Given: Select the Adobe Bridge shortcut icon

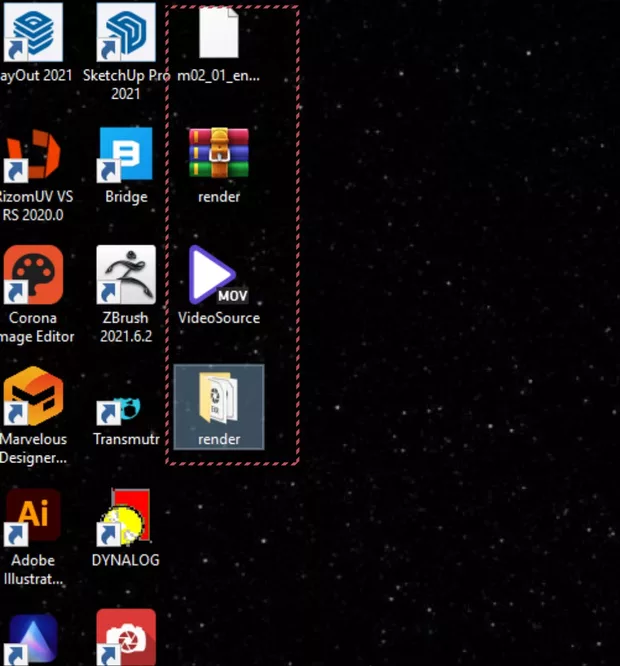Looking at the screenshot, I should [x=126, y=154].
